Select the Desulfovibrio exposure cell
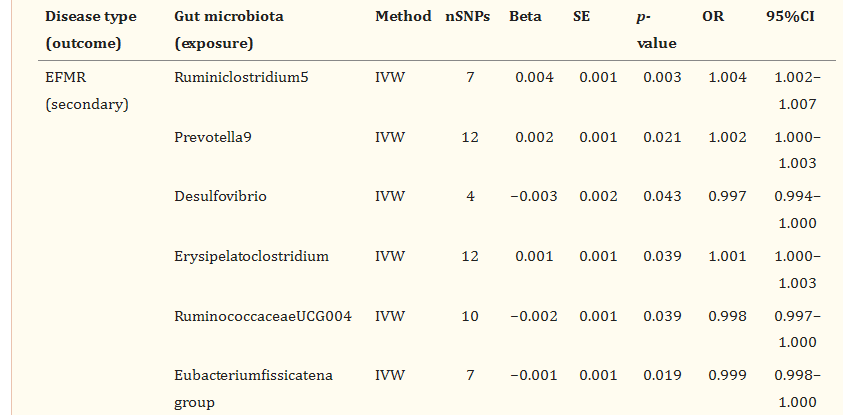Screen dimensions: 843x415 [x=220, y=197]
